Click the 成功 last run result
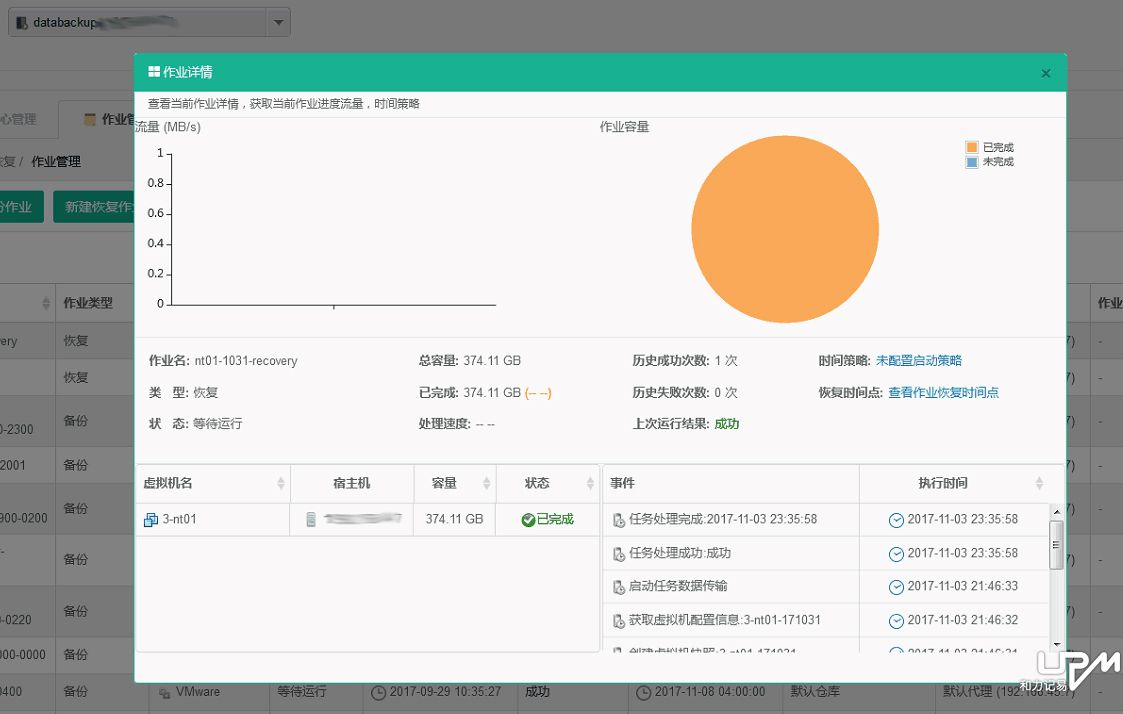 [x=726, y=424]
